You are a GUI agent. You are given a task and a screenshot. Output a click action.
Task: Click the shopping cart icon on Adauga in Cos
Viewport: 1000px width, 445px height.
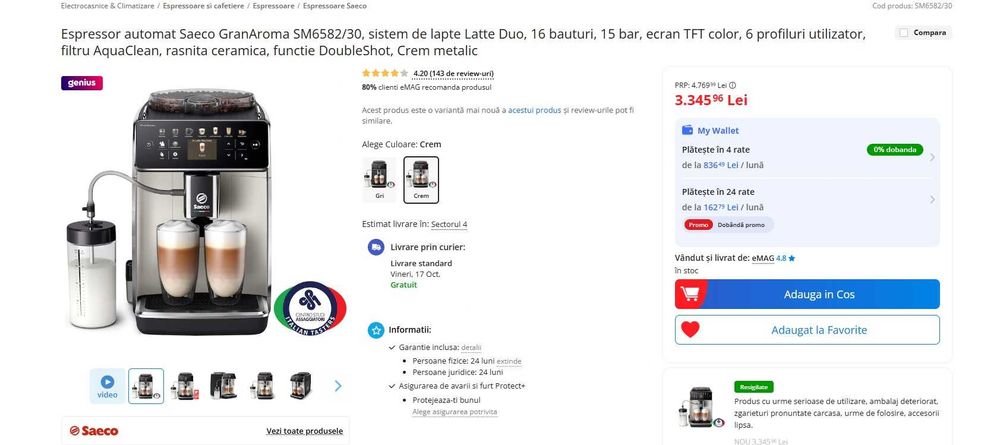click(x=689, y=294)
